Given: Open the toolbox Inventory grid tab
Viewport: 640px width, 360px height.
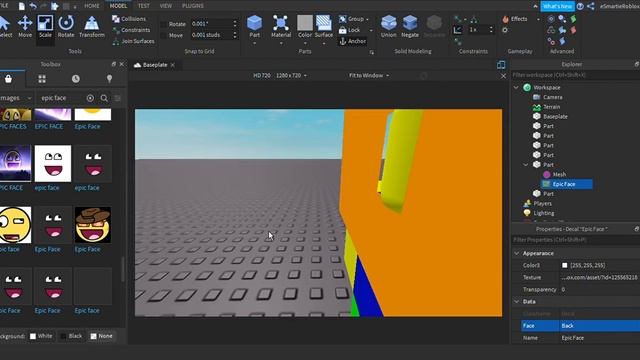Looking at the screenshot, I should coord(42,79).
